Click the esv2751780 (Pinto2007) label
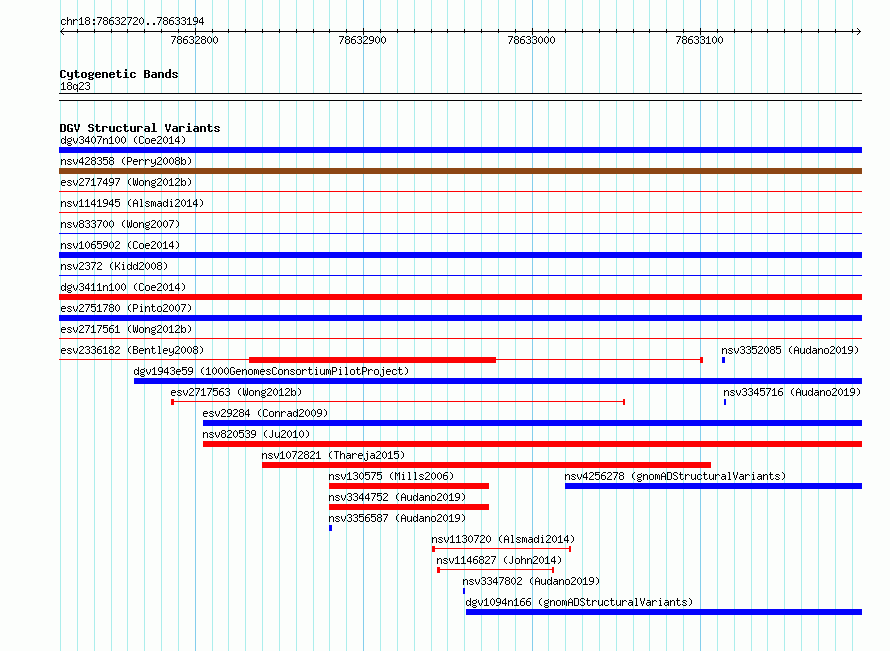 (x=126, y=308)
